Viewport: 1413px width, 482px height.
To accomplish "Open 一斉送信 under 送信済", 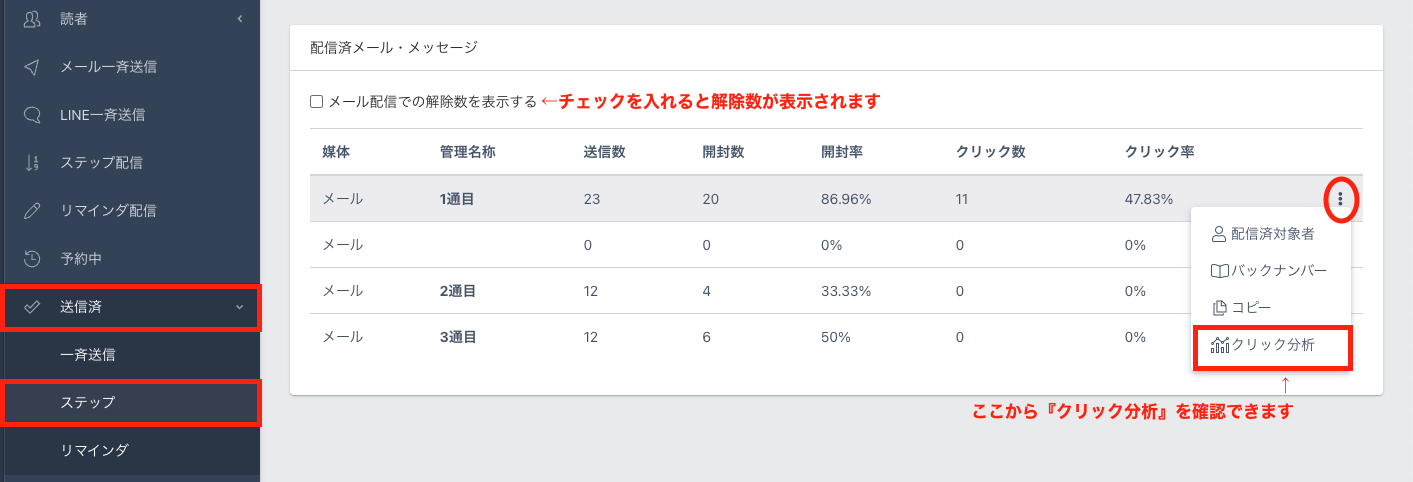I will pyautogui.click(x=95, y=355).
